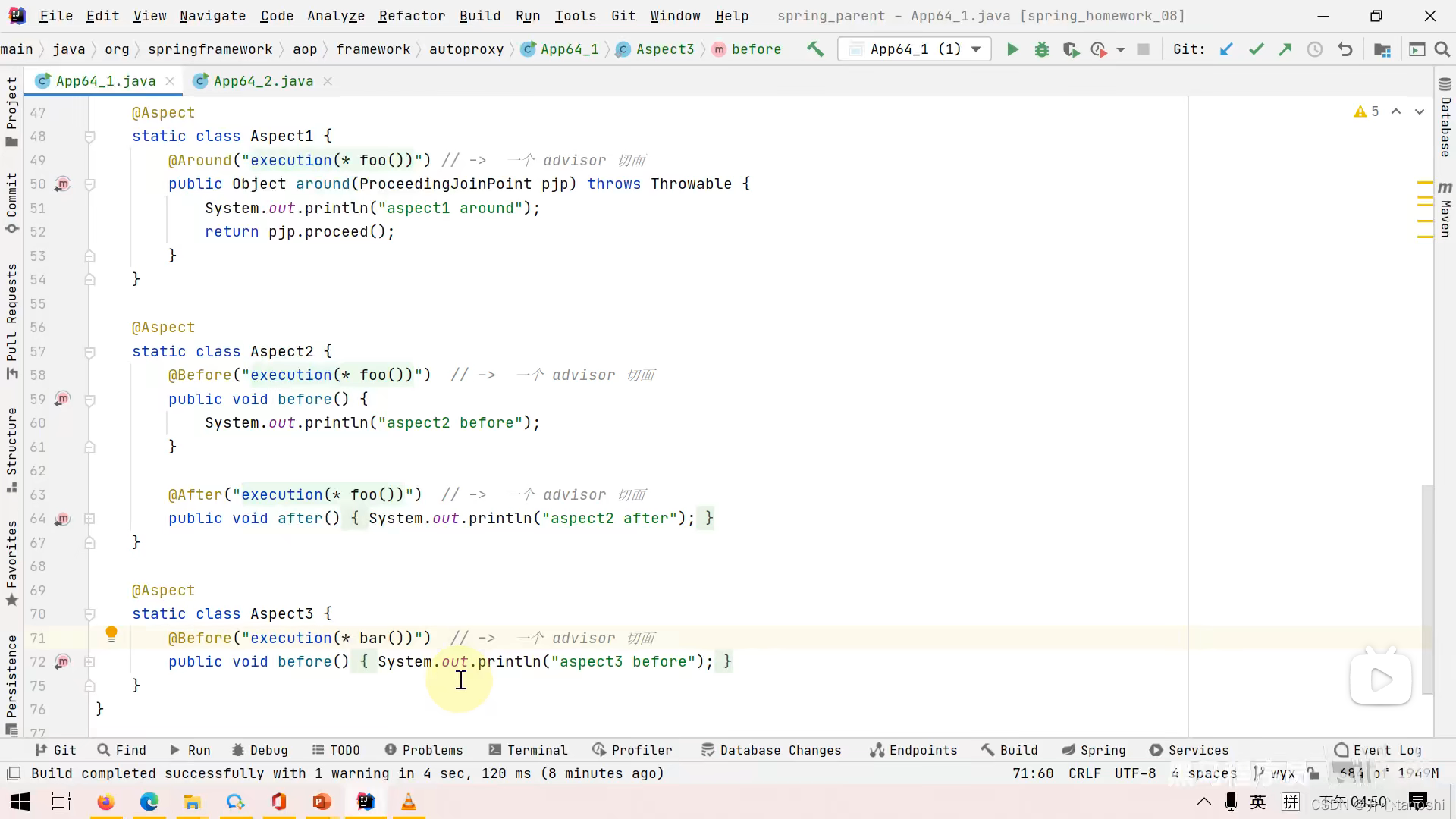This screenshot has height=819, width=1456.
Task: Click advice gutter icon on line 50
Action: click(62, 184)
